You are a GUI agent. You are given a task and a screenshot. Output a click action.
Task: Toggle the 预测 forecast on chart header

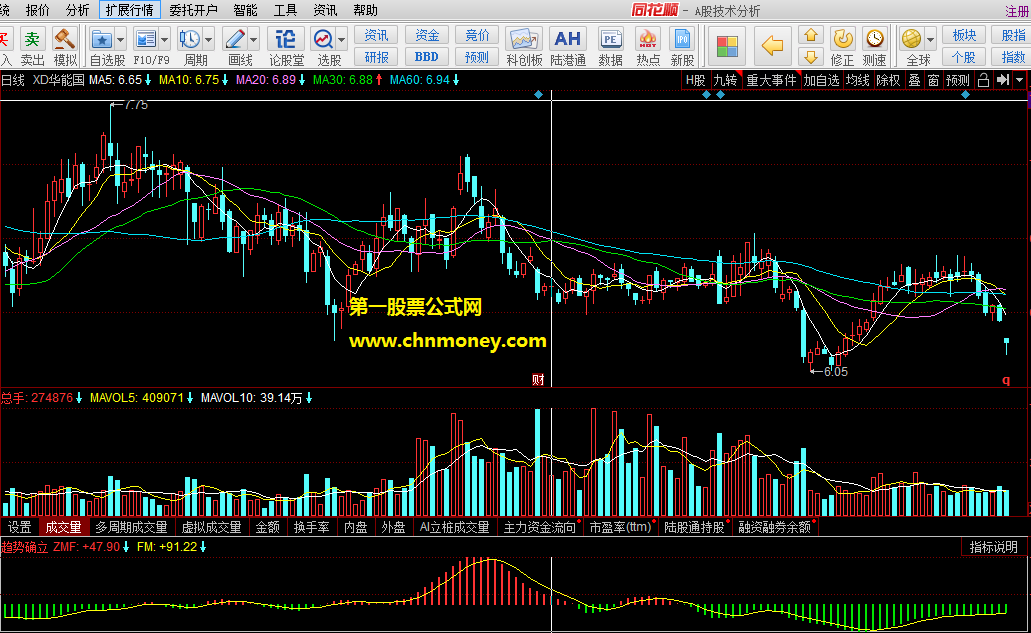click(x=957, y=80)
